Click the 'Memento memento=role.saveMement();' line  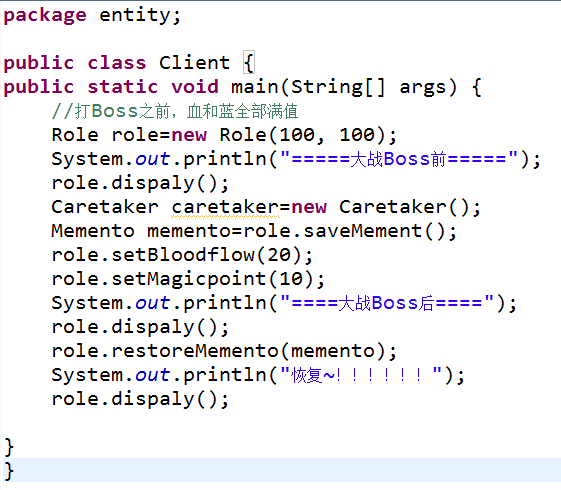point(254,231)
